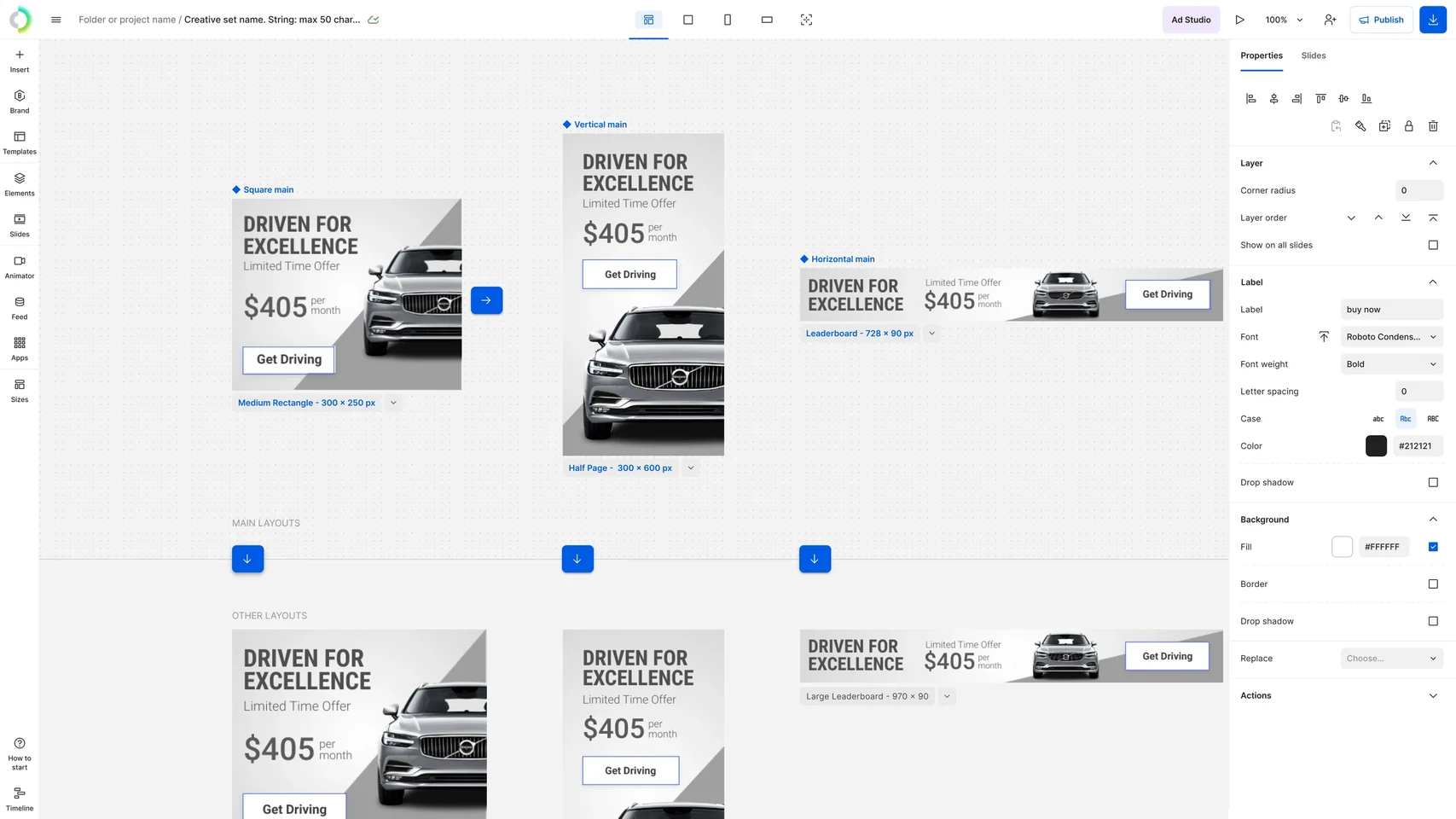Open the hamburger main menu
Viewport: 1456px width, 819px height.
click(56, 20)
